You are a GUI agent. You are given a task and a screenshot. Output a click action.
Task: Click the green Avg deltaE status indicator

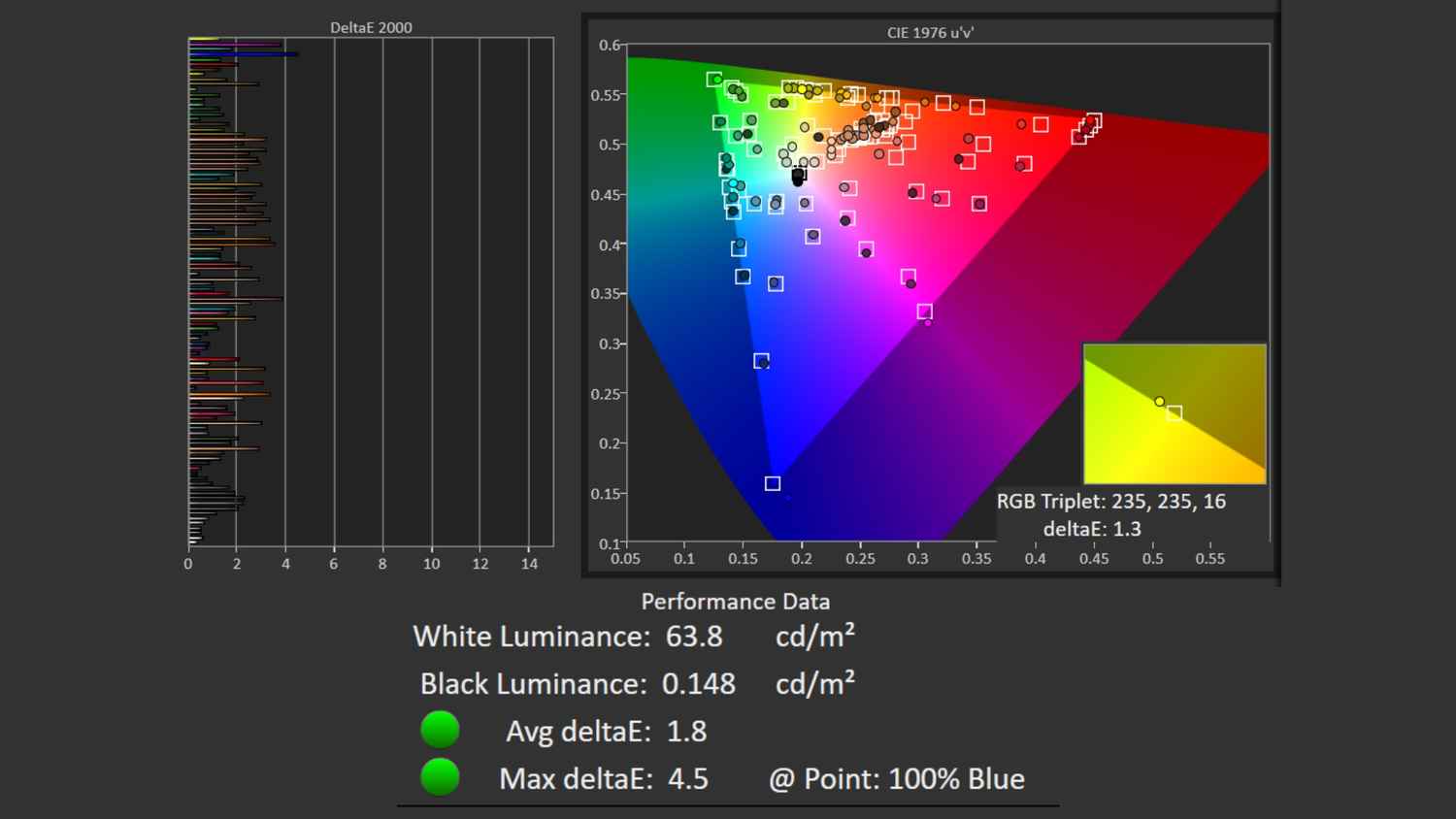[x=440, y=730]
